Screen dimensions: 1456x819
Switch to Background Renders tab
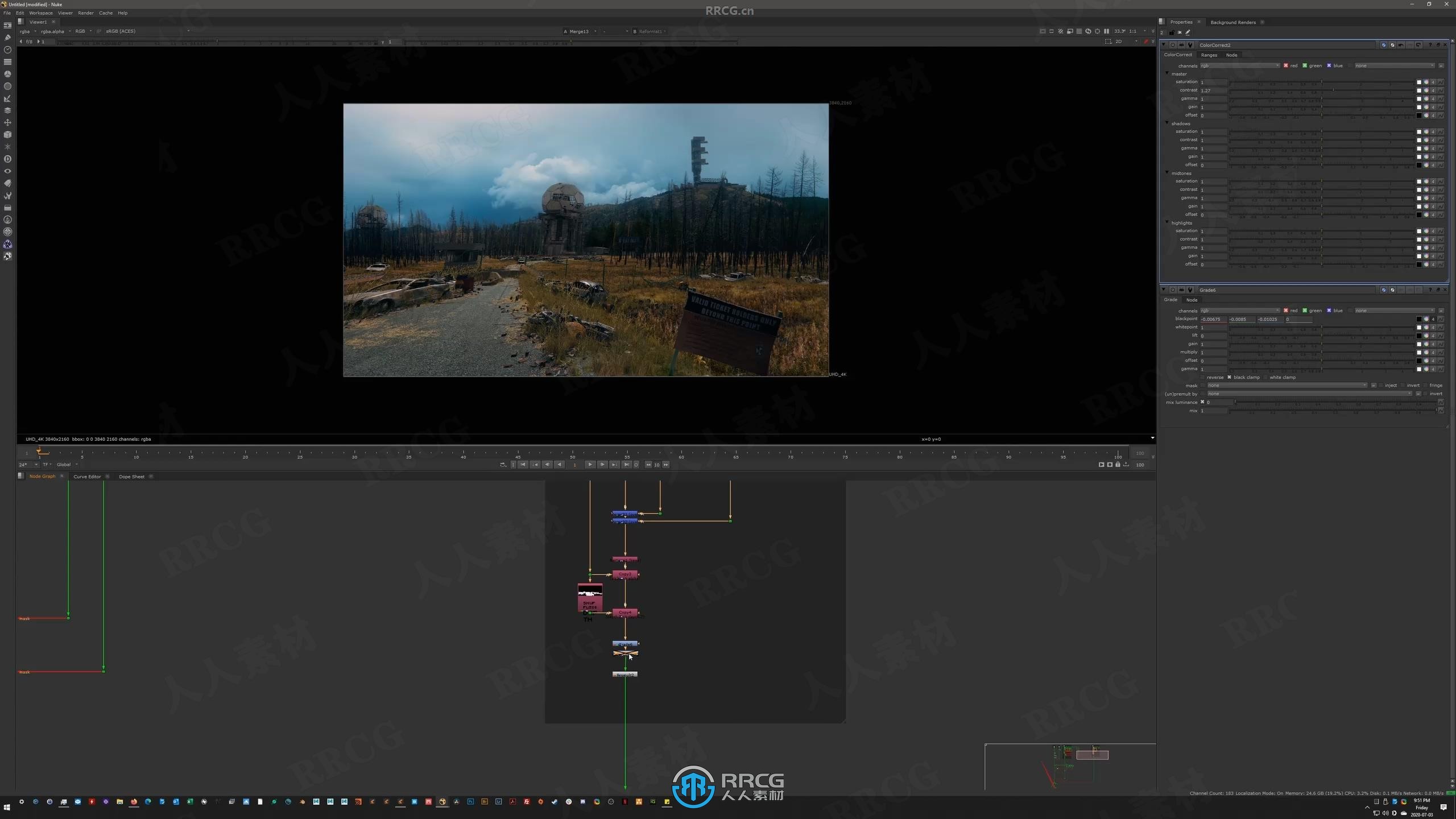[1232, 22]
